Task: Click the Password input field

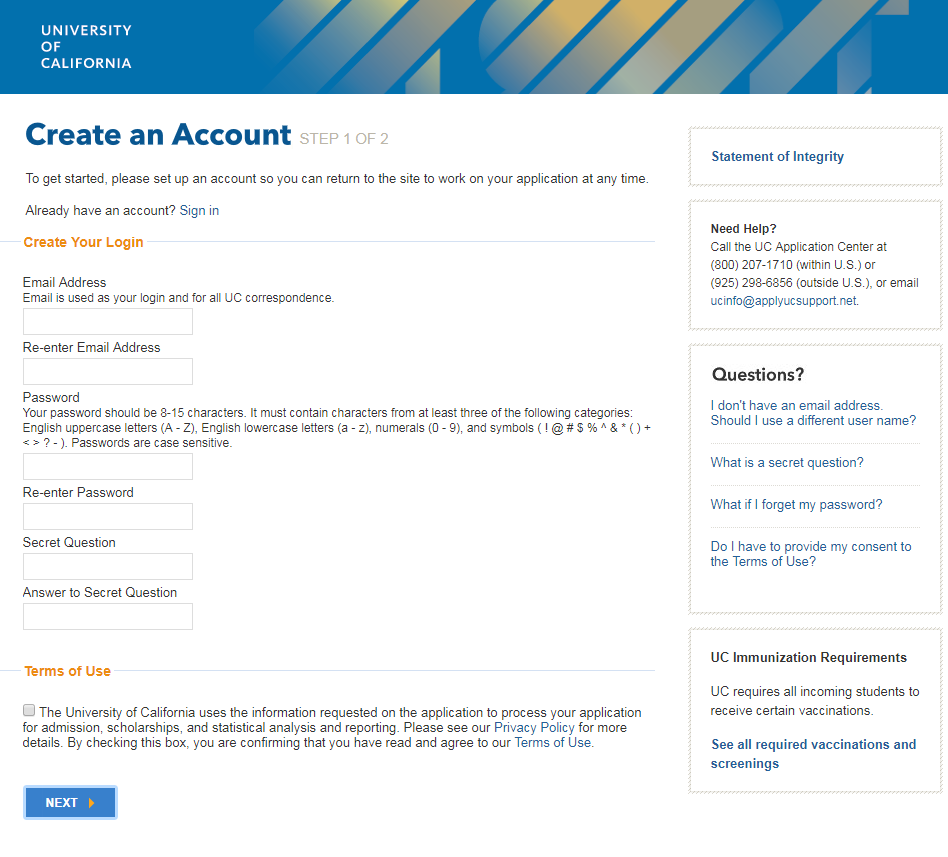Action: coord(108,467)
